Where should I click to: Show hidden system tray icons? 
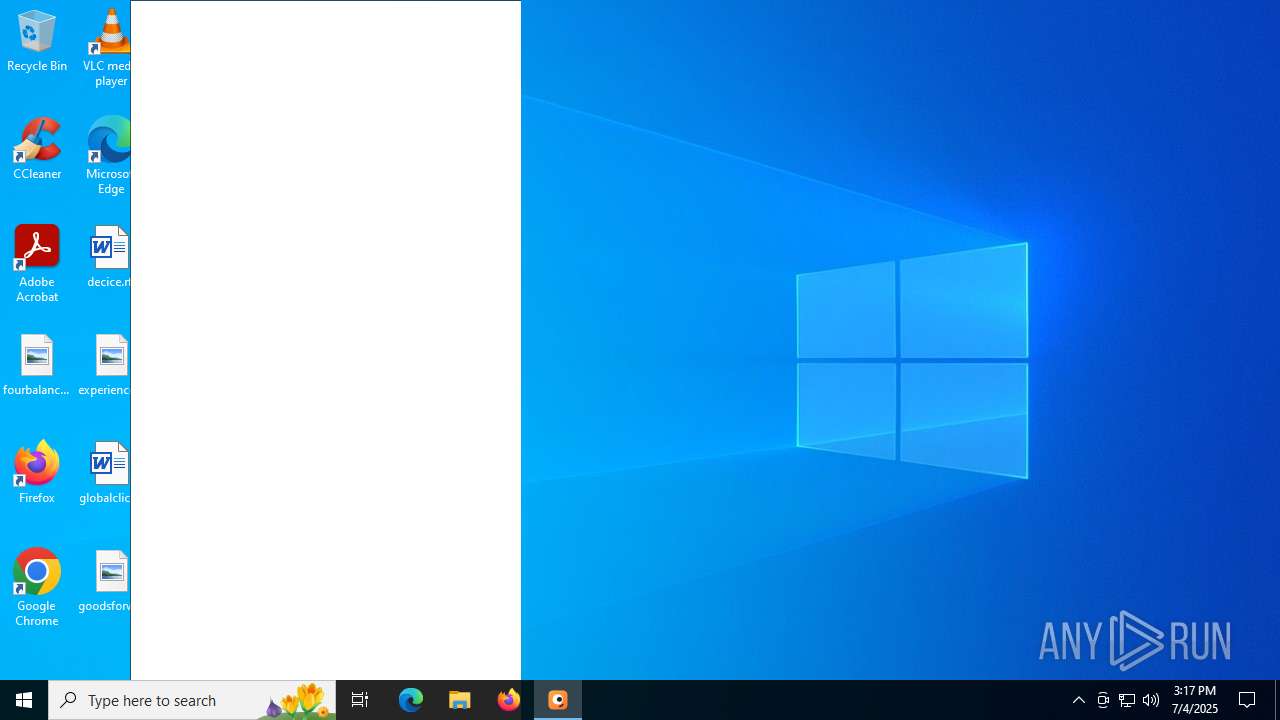tap(1079, 700)
